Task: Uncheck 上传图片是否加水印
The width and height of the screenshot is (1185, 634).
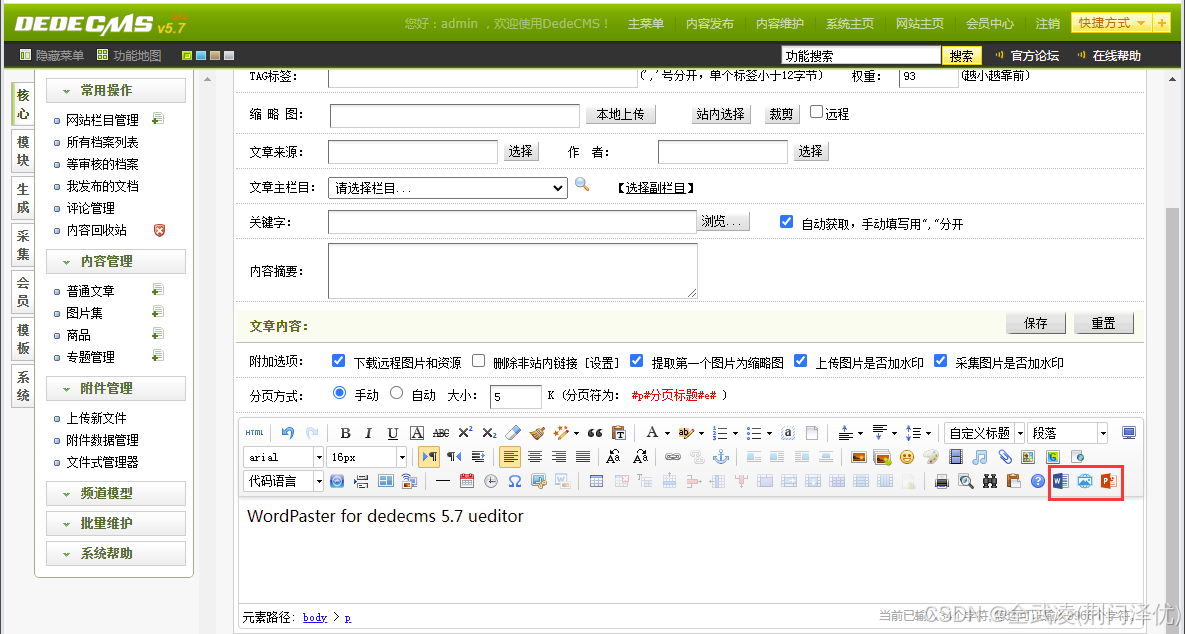Action: tap(801, 360)
